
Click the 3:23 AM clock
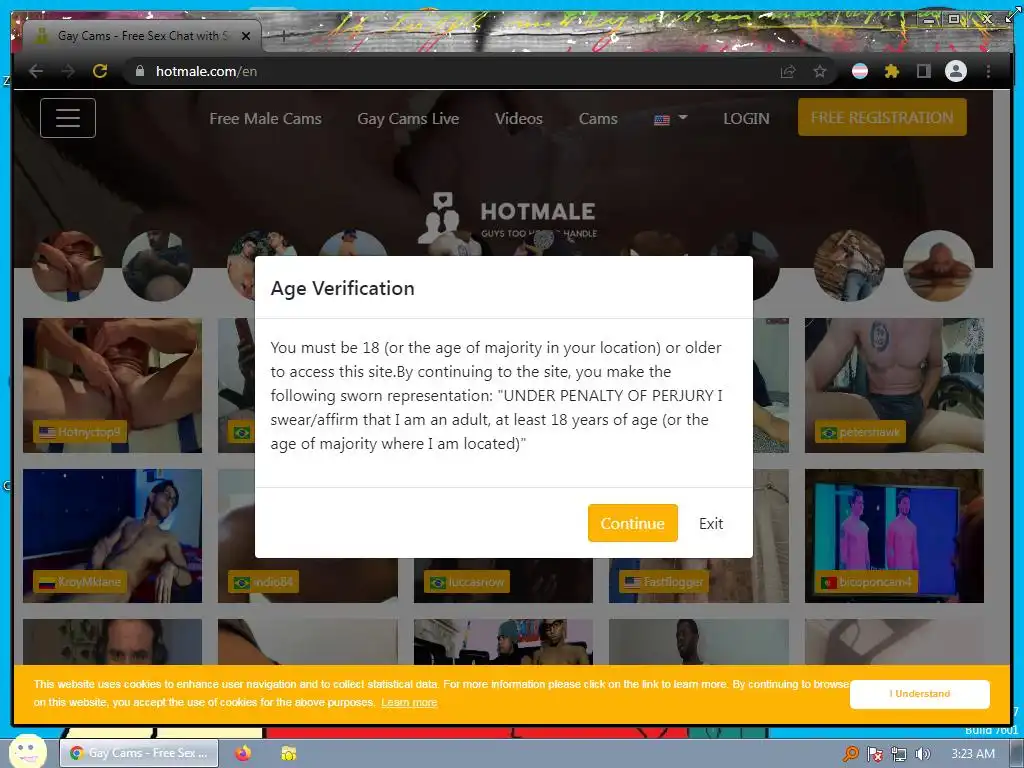tap(972, 754)
